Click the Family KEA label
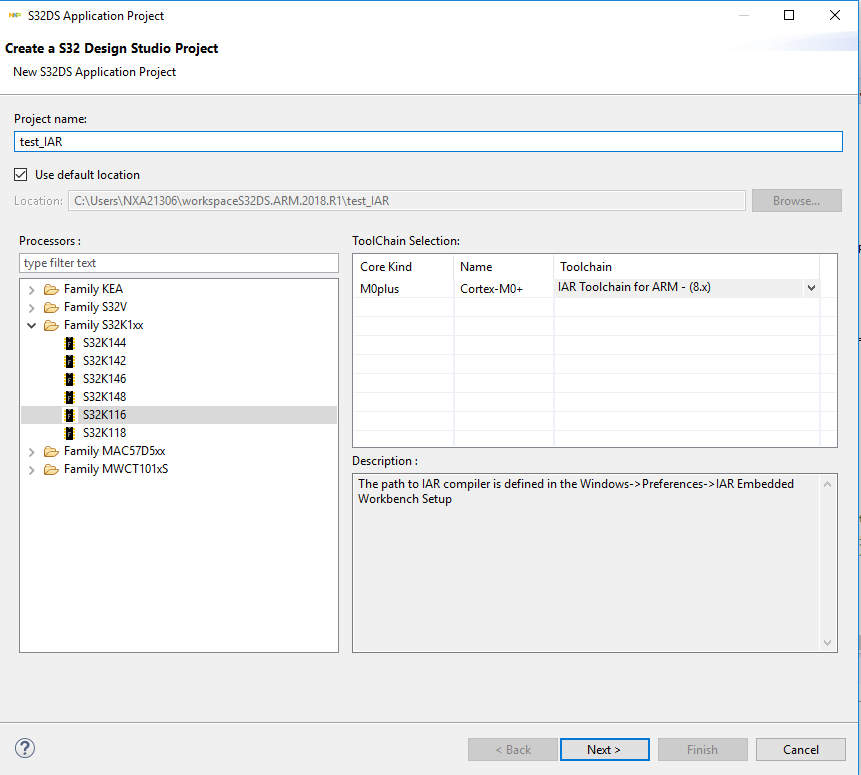The height and width of the screenshot is (775, 861). point(93,289)
